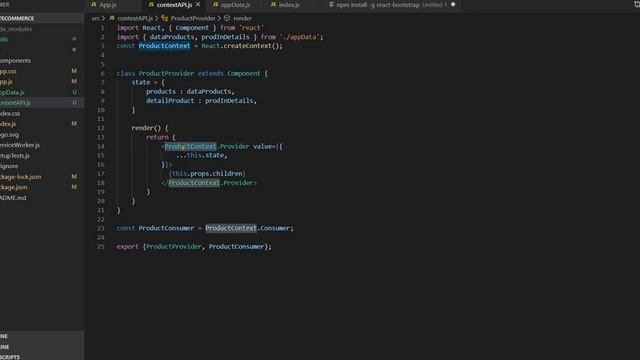Click the M git badge on package-lock.json
This screenshot has width=640, height=360.
click(74, 177)
